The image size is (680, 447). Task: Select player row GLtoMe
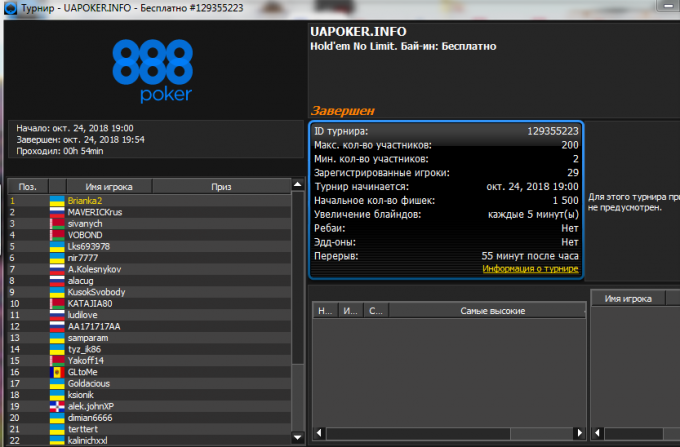[x=149, y=372]
